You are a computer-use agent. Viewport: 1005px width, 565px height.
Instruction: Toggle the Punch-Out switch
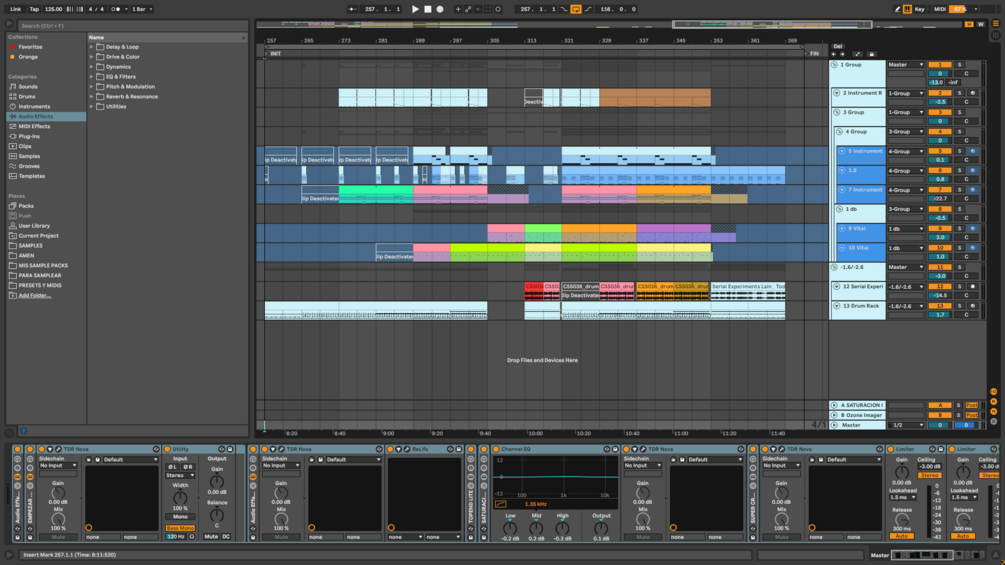coord(588,9)
